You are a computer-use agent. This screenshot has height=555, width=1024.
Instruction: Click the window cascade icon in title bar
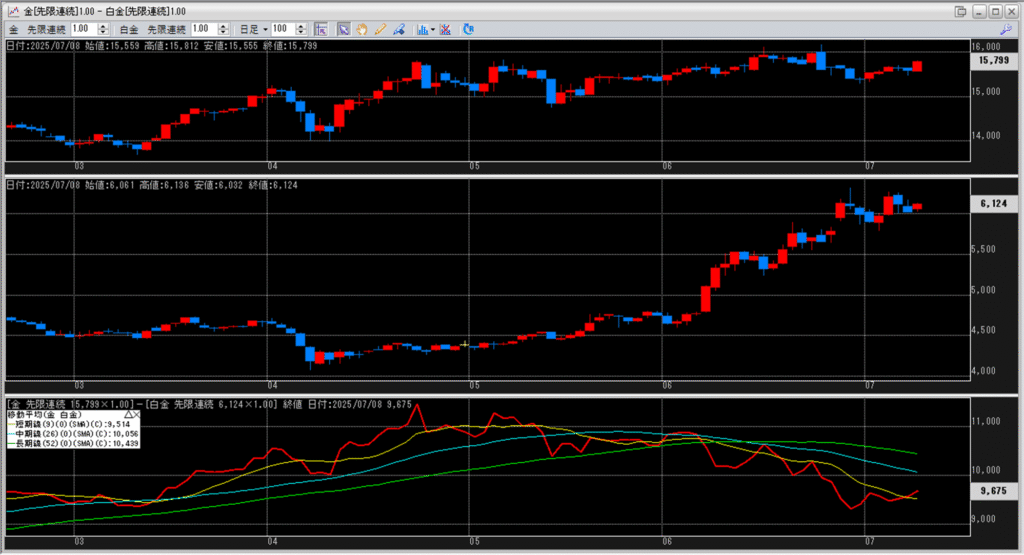961,11
